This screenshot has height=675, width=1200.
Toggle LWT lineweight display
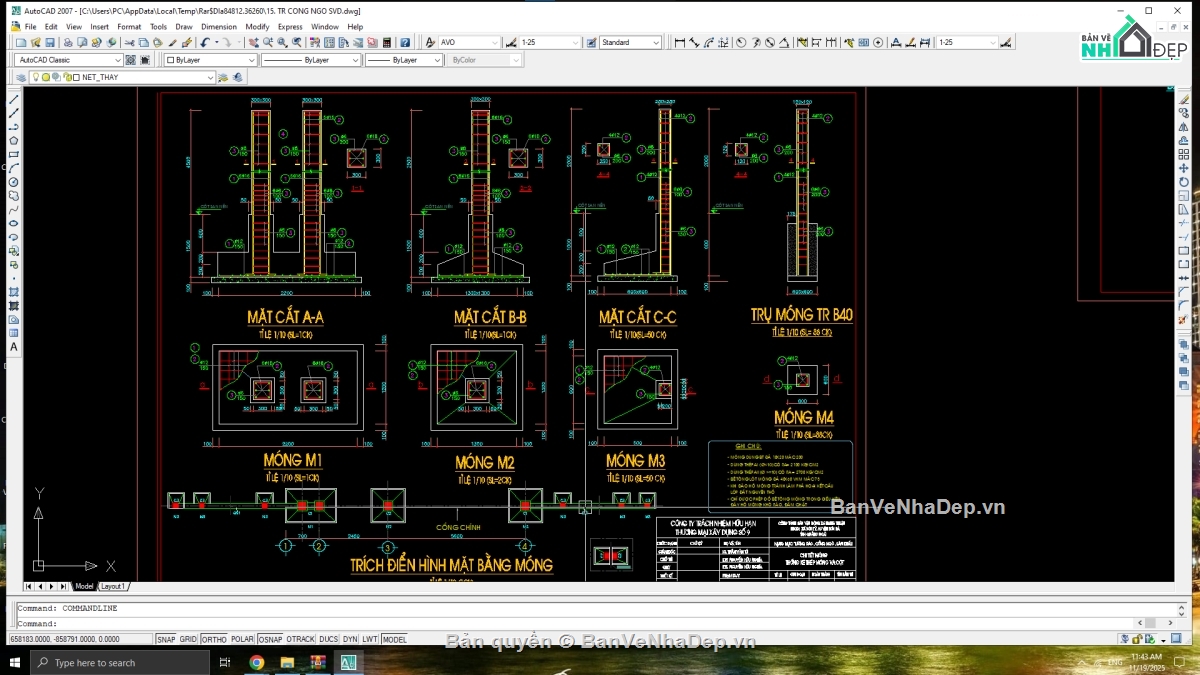click(370, 639)
